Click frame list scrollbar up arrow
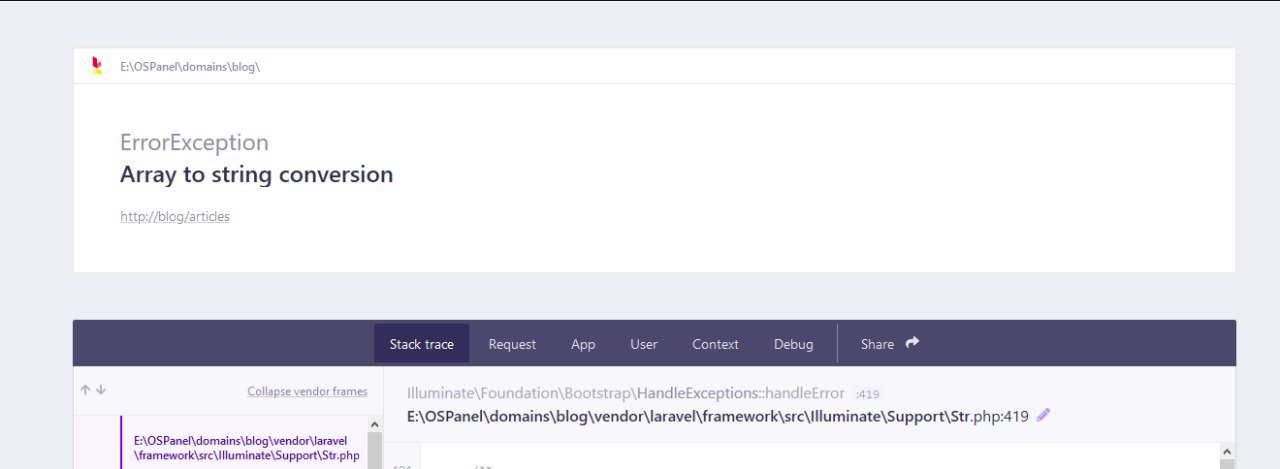Screen dimensions: 1280x469 tap(375, 425)
